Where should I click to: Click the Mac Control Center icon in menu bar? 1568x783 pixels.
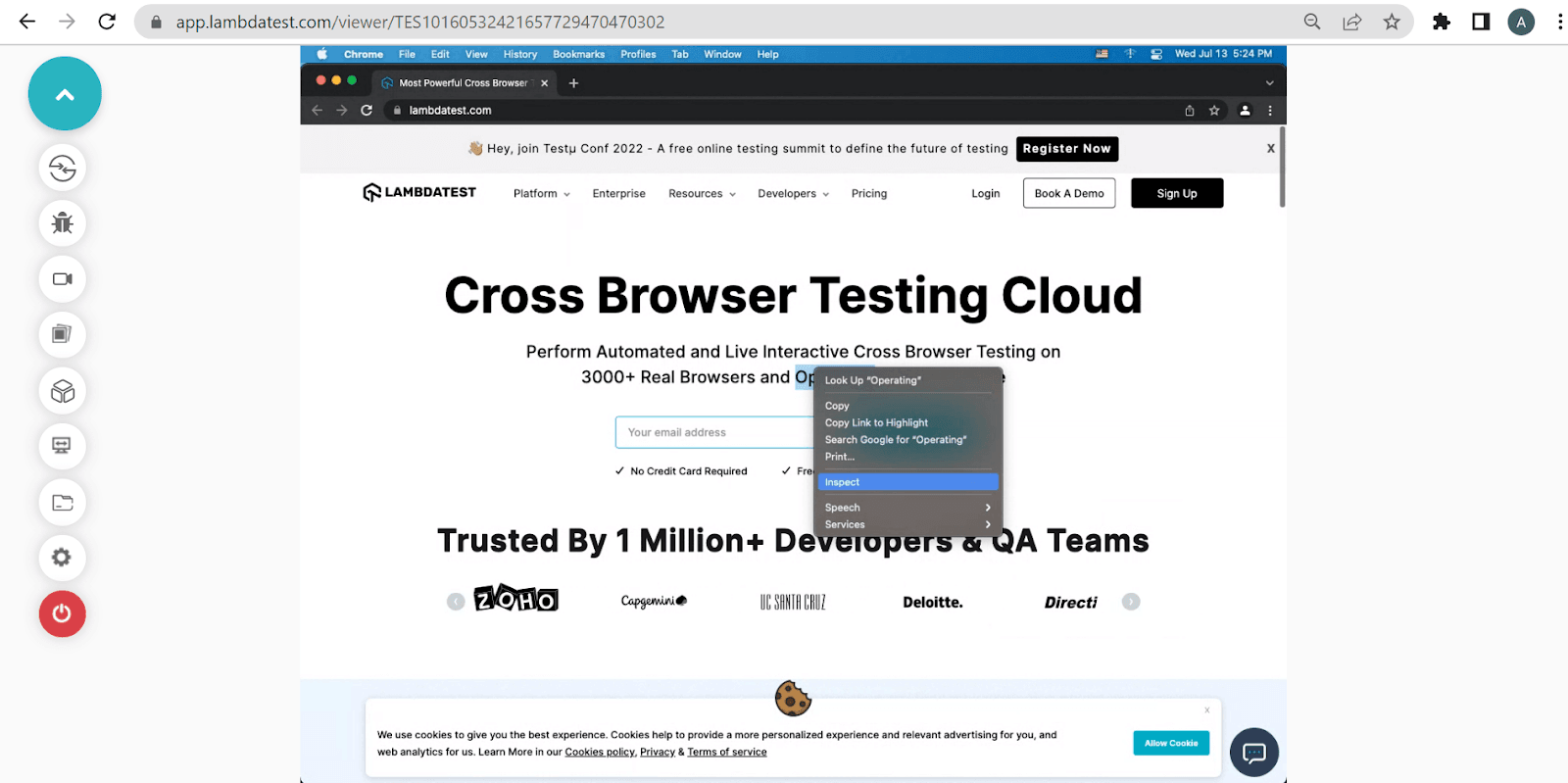click(x=1156, y=54)
